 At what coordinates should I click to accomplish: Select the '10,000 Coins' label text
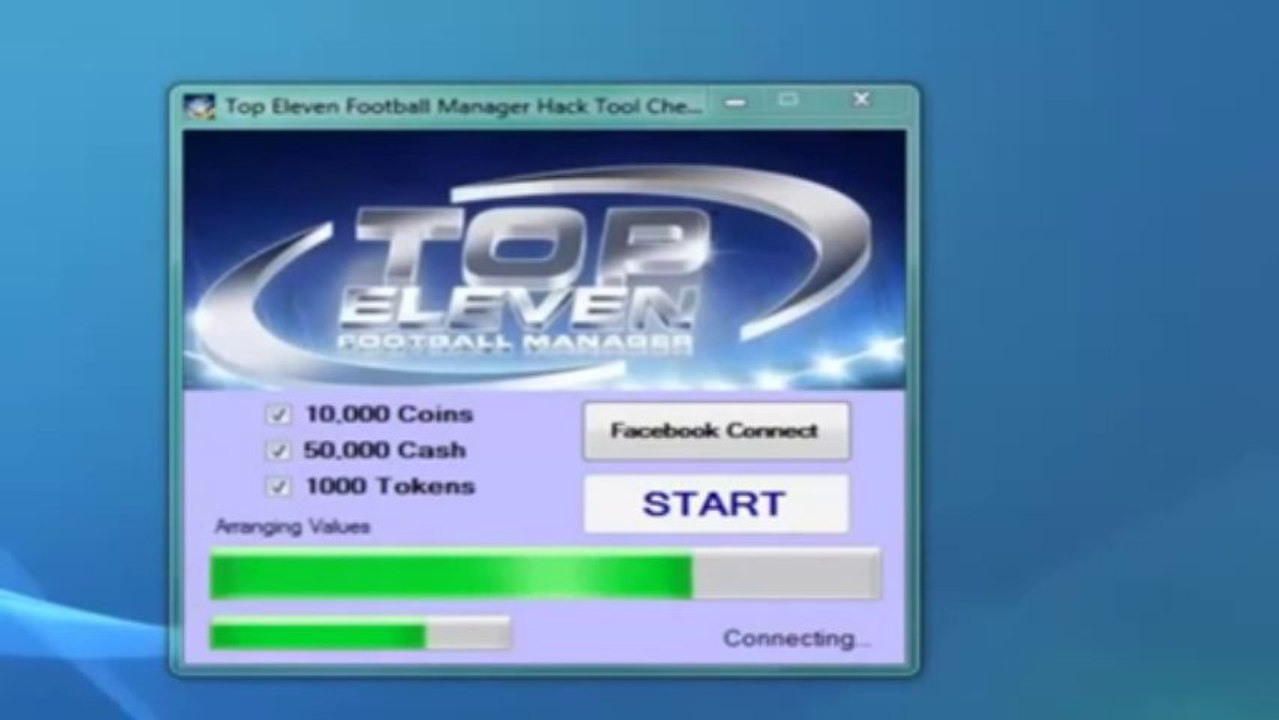389,414
